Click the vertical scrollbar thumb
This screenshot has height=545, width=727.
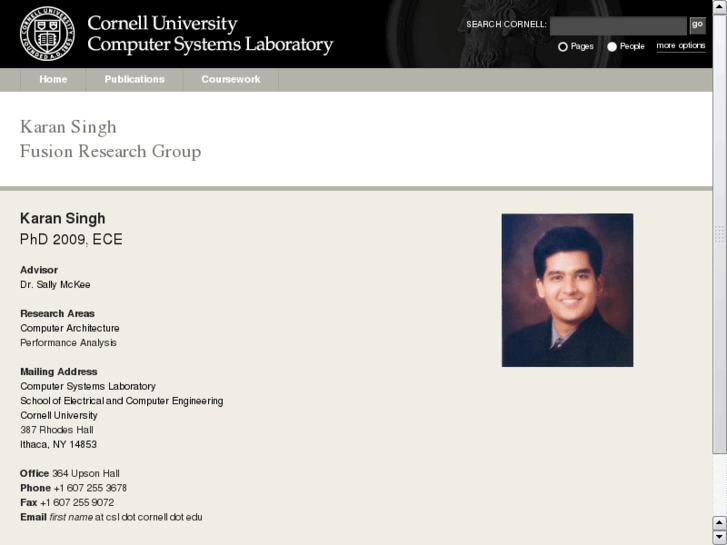(x=719, y=234)
